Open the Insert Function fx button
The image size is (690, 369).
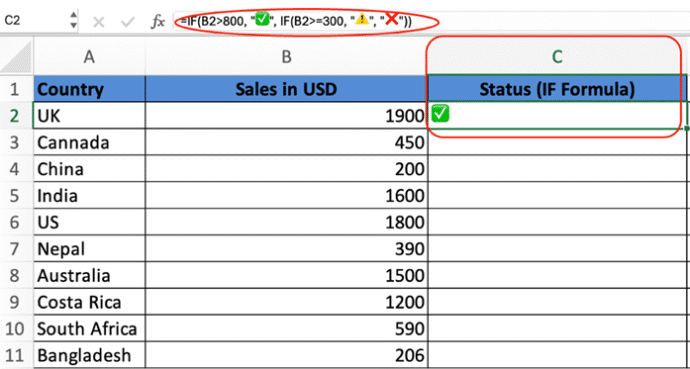pos(157,22)
